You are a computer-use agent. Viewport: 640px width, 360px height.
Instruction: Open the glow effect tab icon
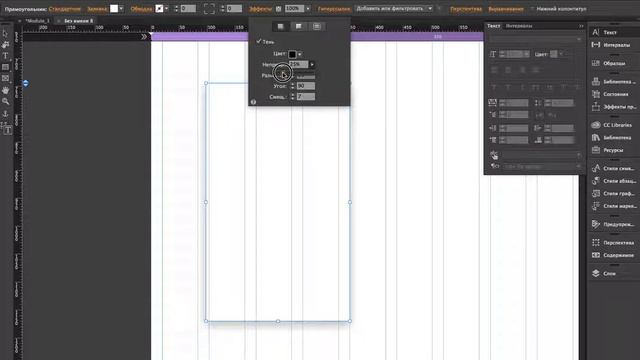click(317, 26)
